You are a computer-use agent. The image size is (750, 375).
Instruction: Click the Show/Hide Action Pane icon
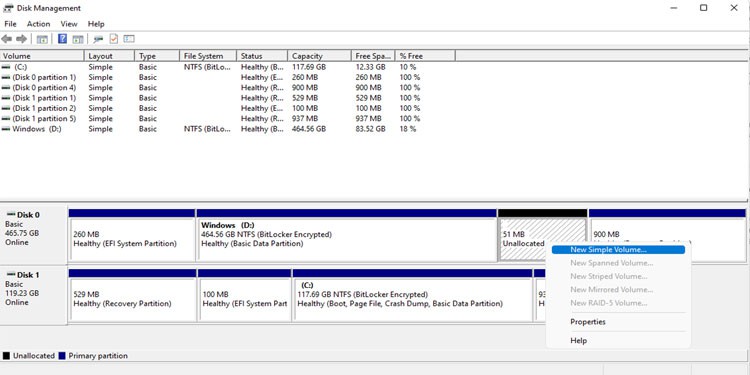coord(78,39)
